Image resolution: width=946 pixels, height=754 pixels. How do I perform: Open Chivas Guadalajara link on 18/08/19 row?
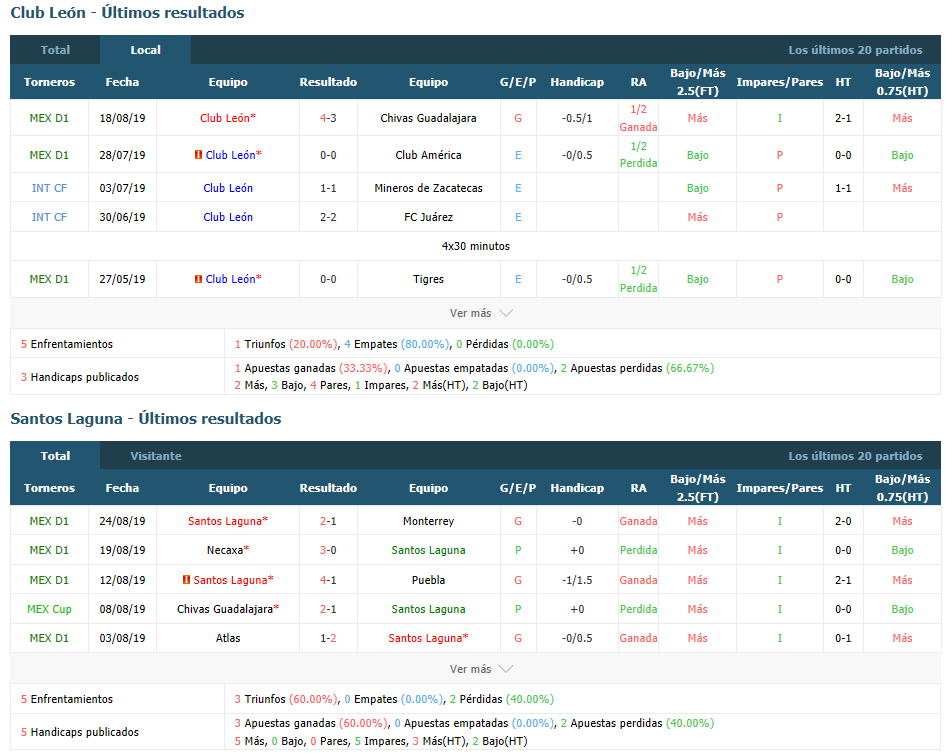click(428, 118)
